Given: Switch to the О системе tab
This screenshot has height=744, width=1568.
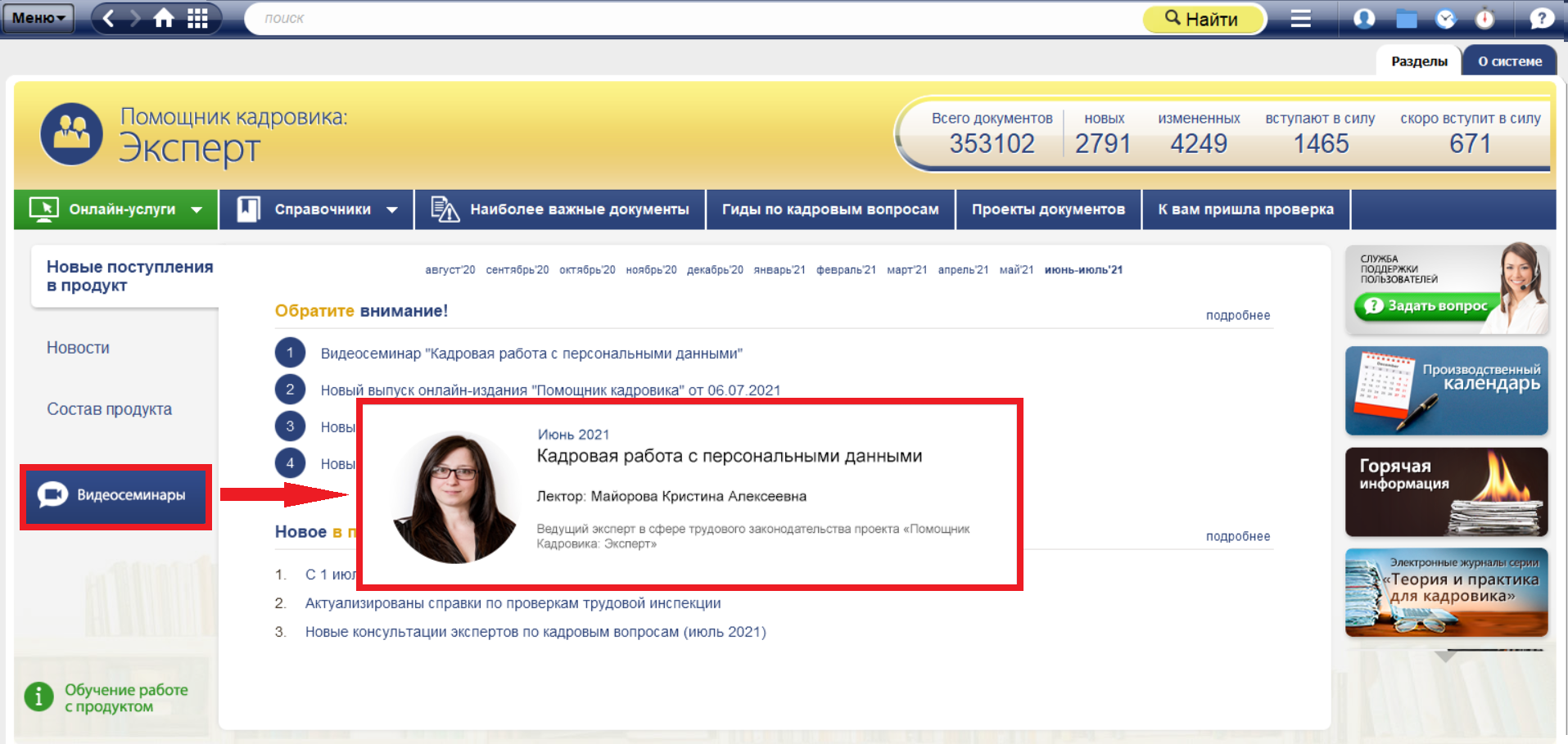Looking at the screenshot, I should point(1510,61).
